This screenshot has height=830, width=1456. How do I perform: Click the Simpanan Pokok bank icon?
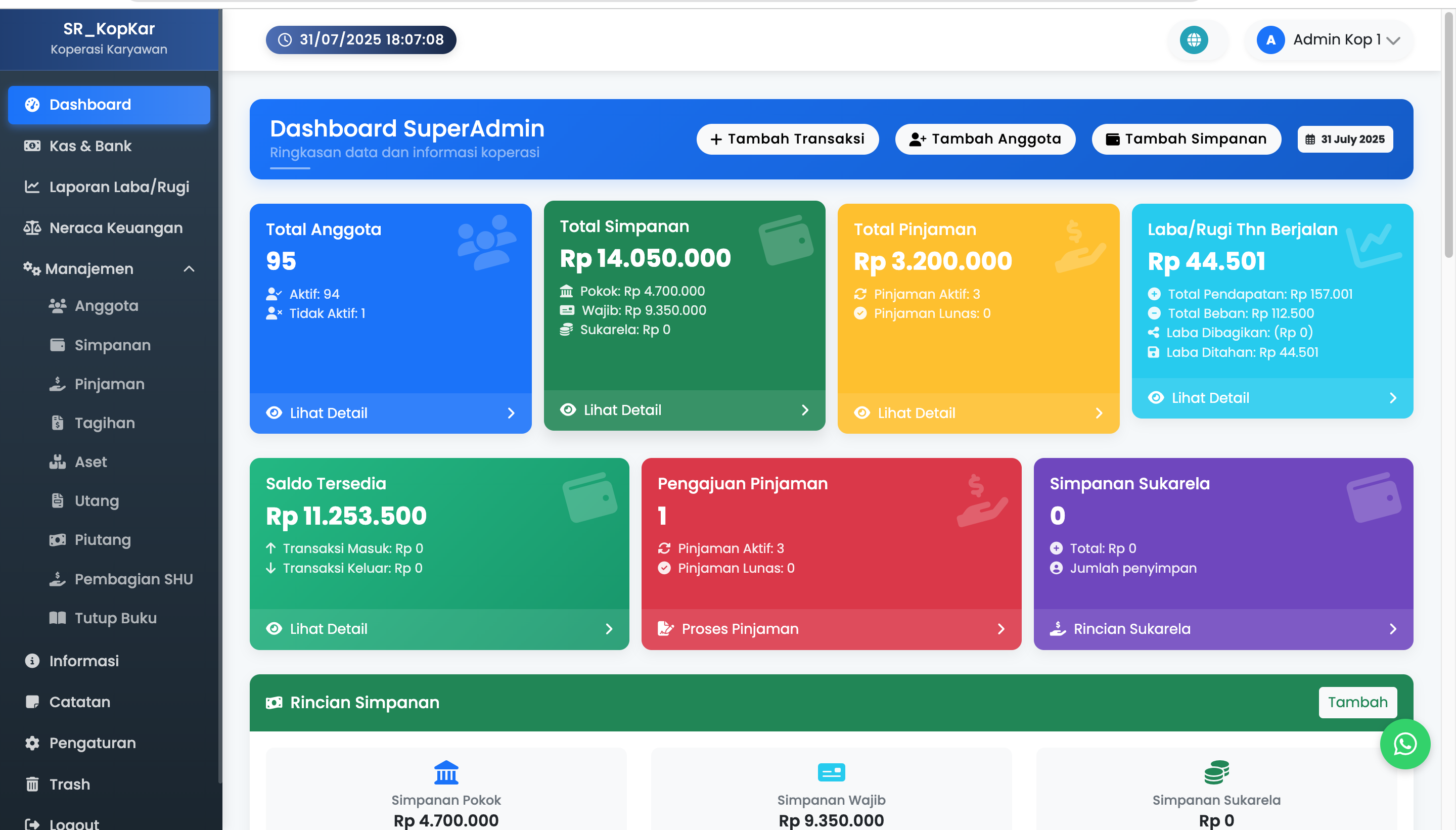[446, 772]
